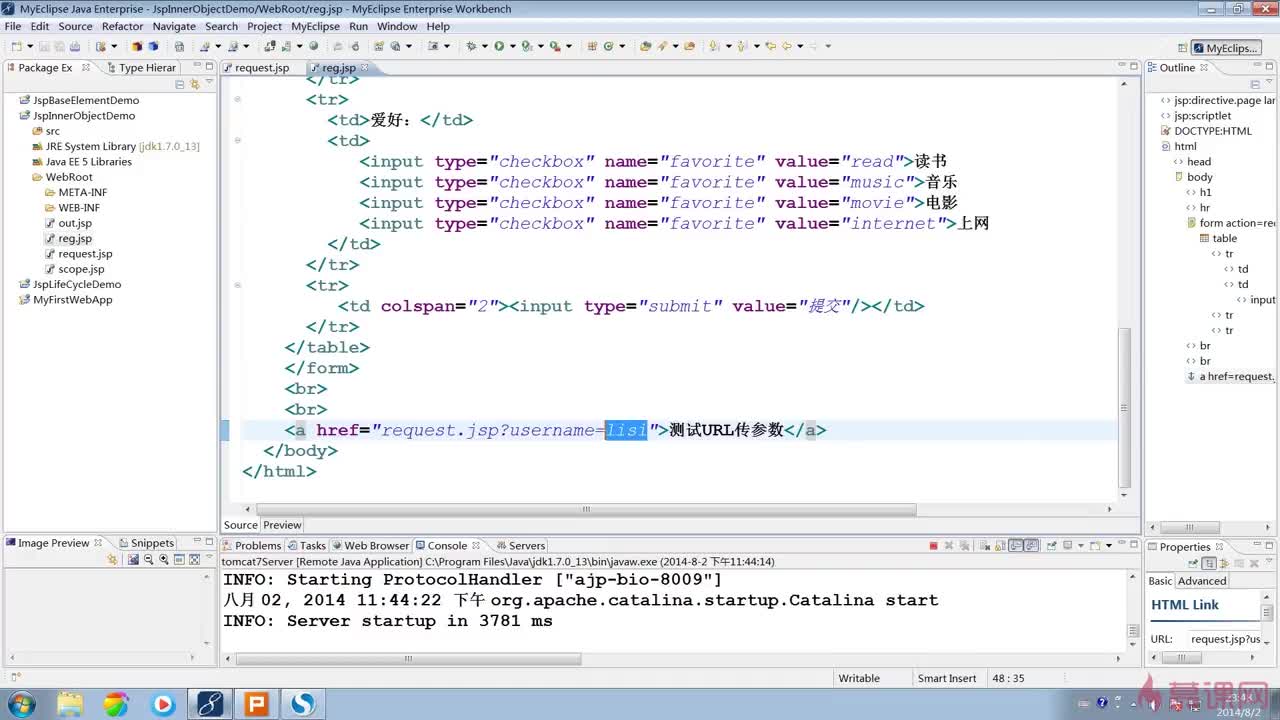Open Display Selected Console dropdown arrow
Screen dimensions: 1280x720
pyautogui.click(x=1081, y=546)
